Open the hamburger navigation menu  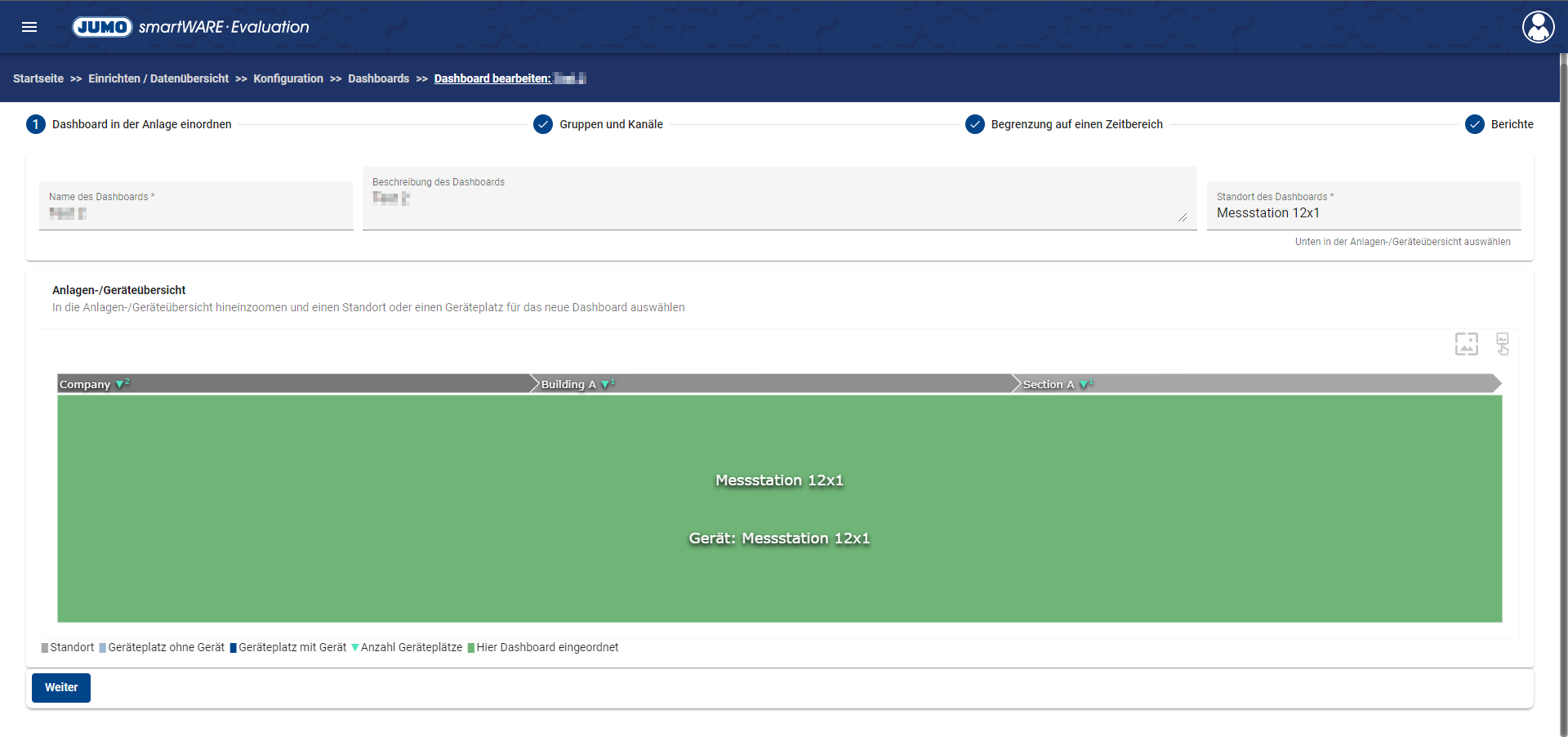tap(29, 27)
